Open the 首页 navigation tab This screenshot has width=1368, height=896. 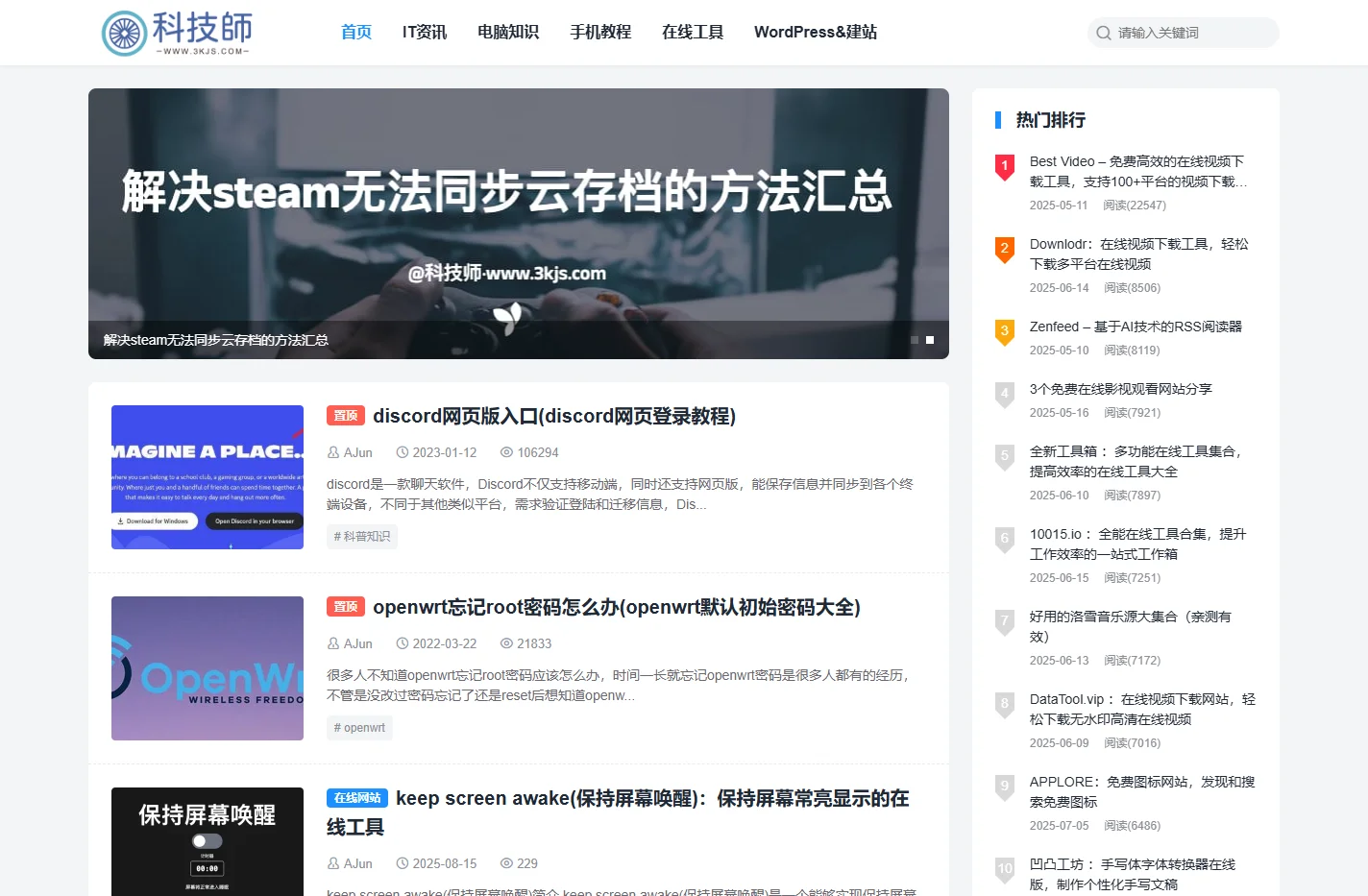point(356,32)
